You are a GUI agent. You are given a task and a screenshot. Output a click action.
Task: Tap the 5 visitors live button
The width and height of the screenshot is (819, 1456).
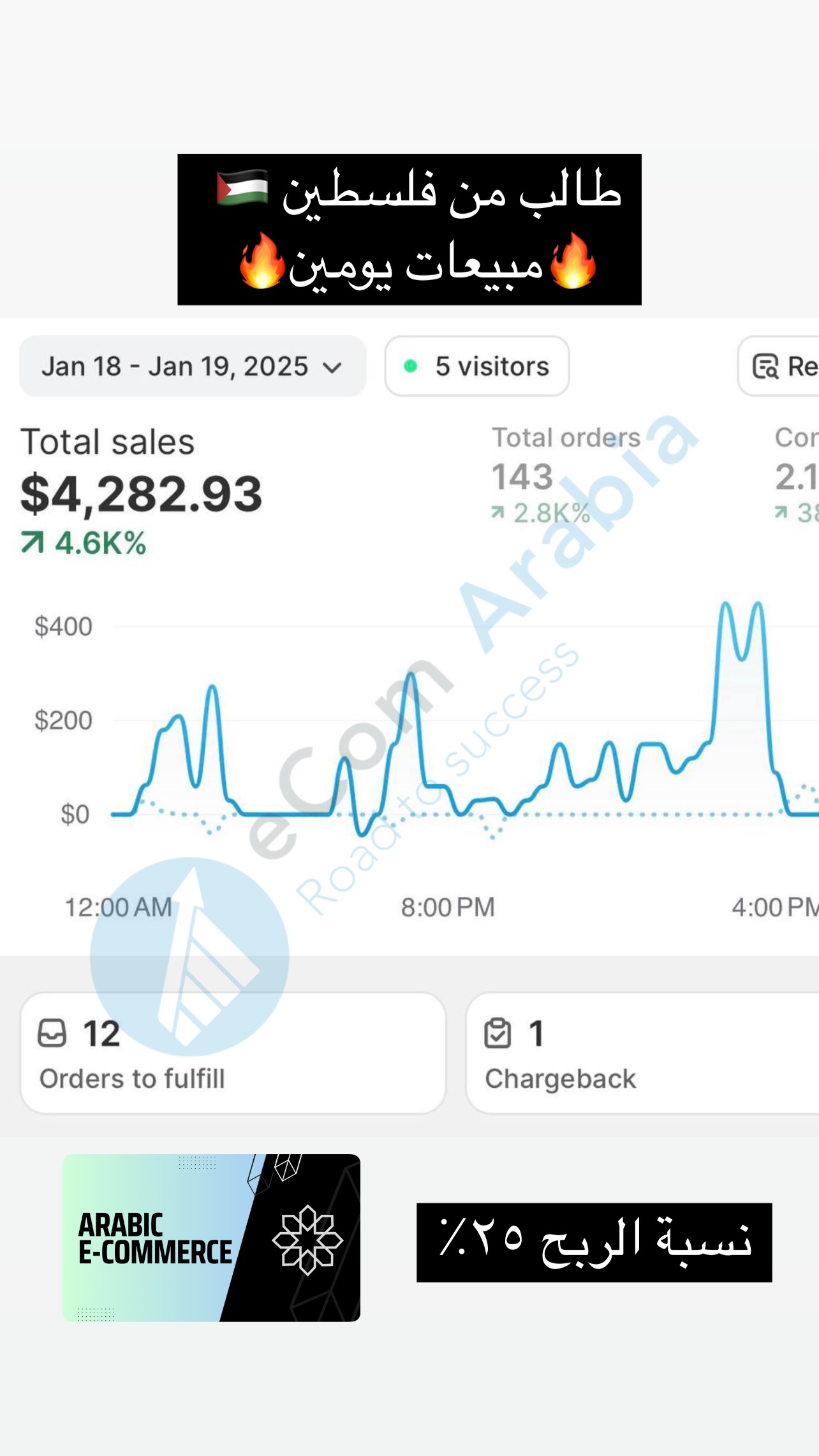pyautogui.click(x=477, y=367)
